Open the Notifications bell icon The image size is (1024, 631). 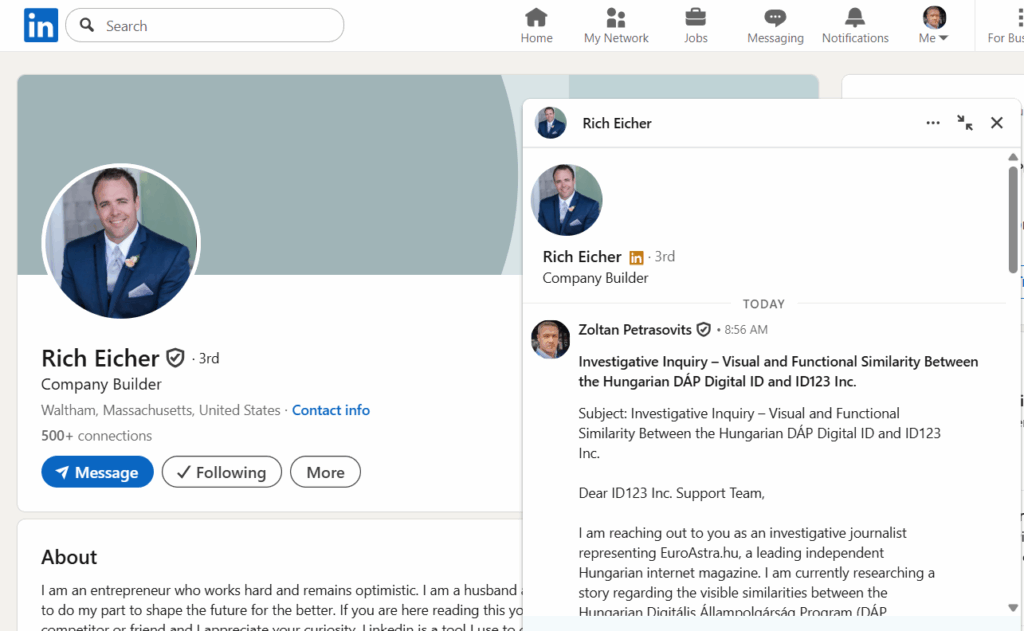coord(854,17)
